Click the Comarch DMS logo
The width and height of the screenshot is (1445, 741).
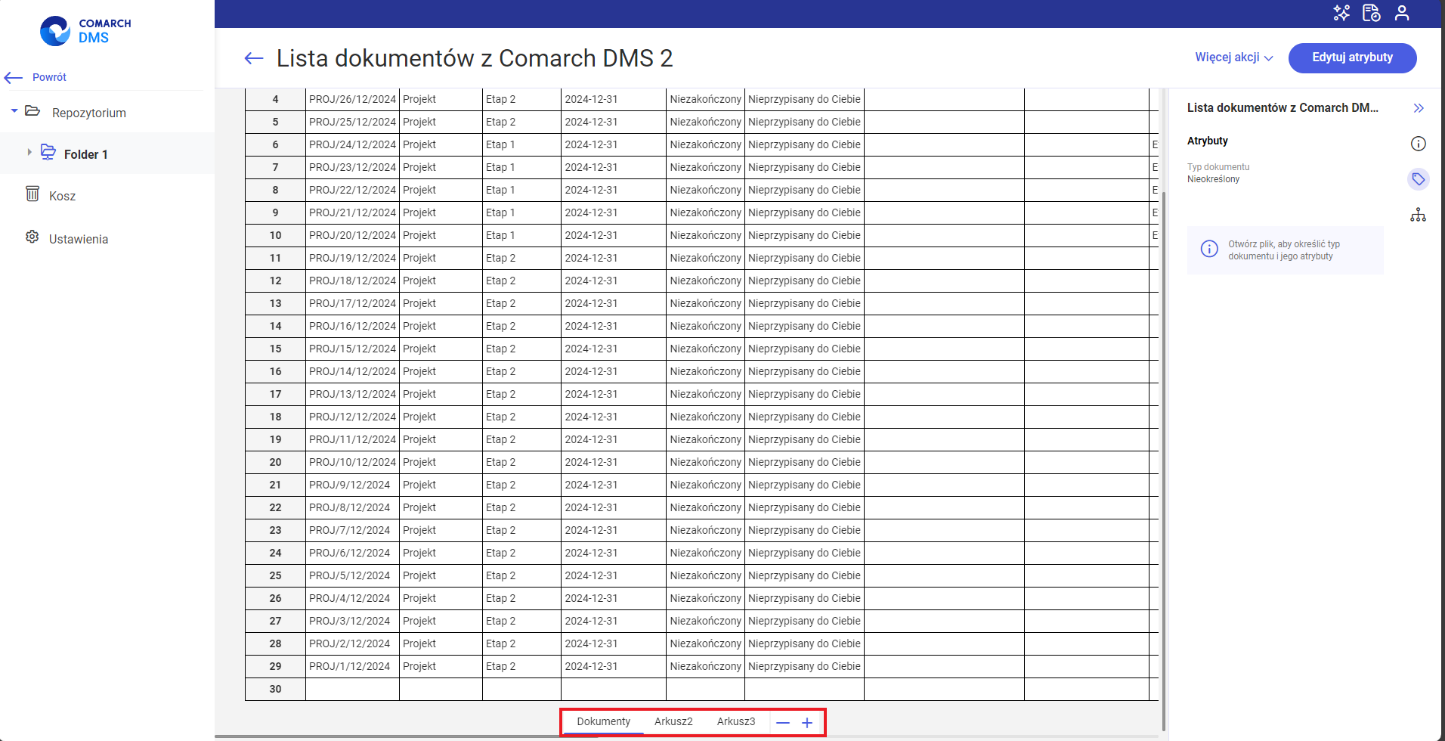click(85, 30)
